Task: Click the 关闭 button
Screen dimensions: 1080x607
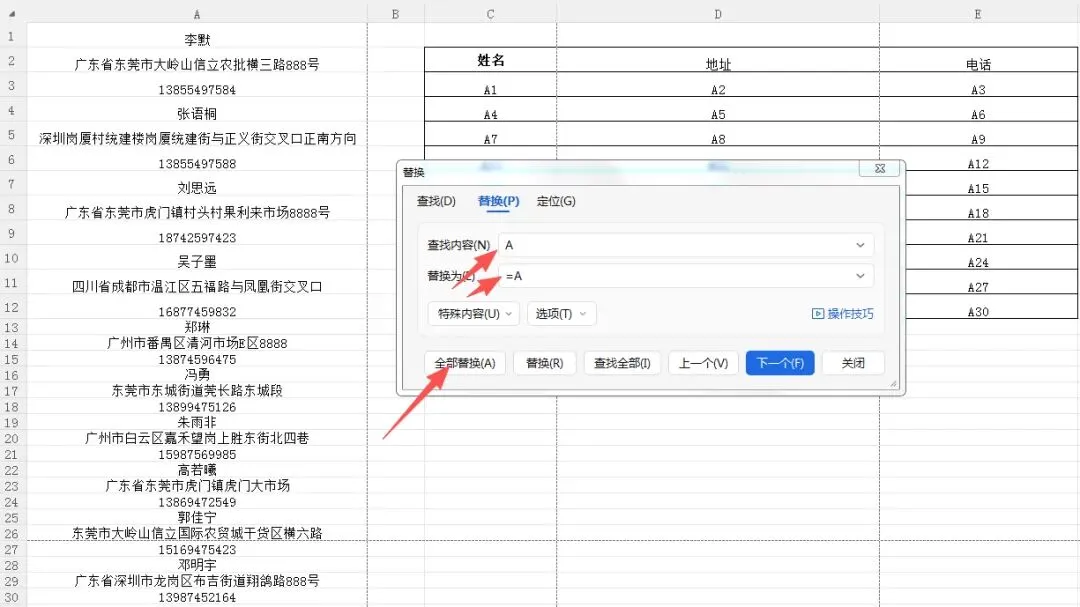Action: point(853,363)
